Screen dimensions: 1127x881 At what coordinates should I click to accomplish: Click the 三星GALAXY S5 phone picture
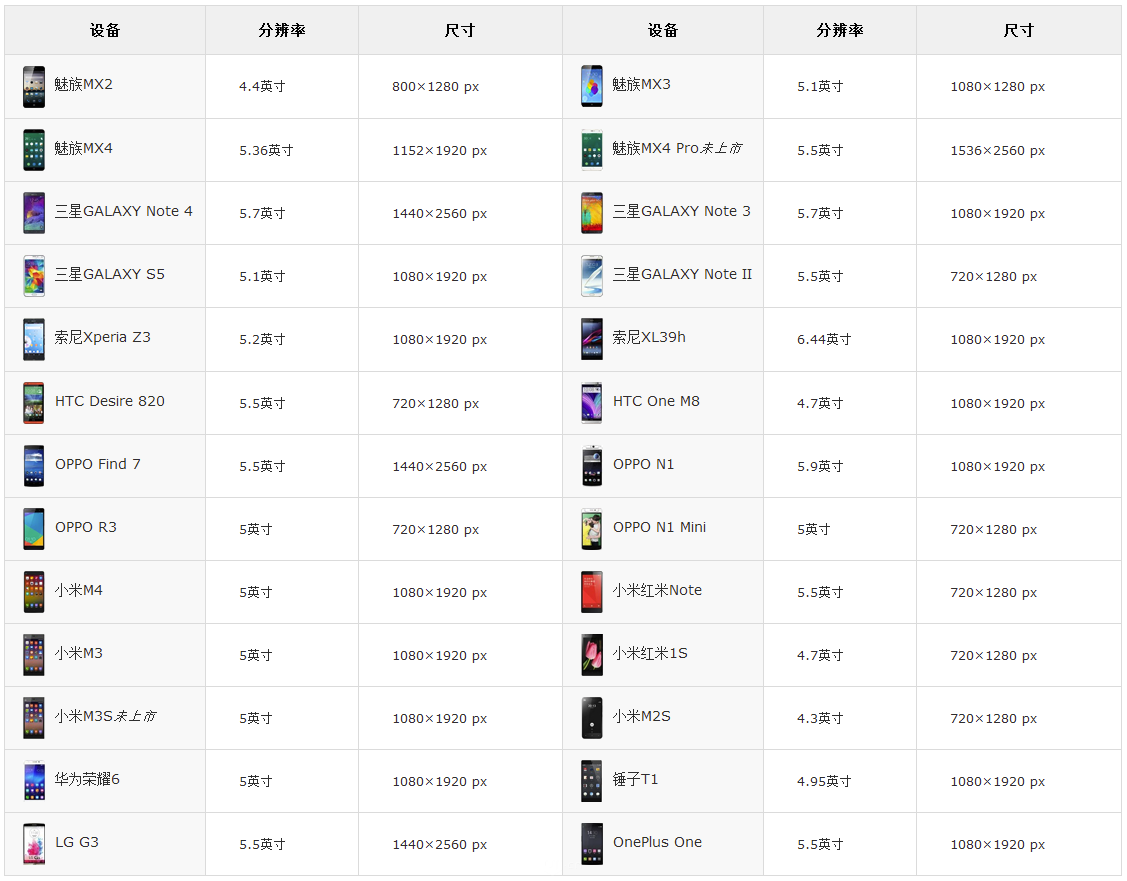coord(34,277)
